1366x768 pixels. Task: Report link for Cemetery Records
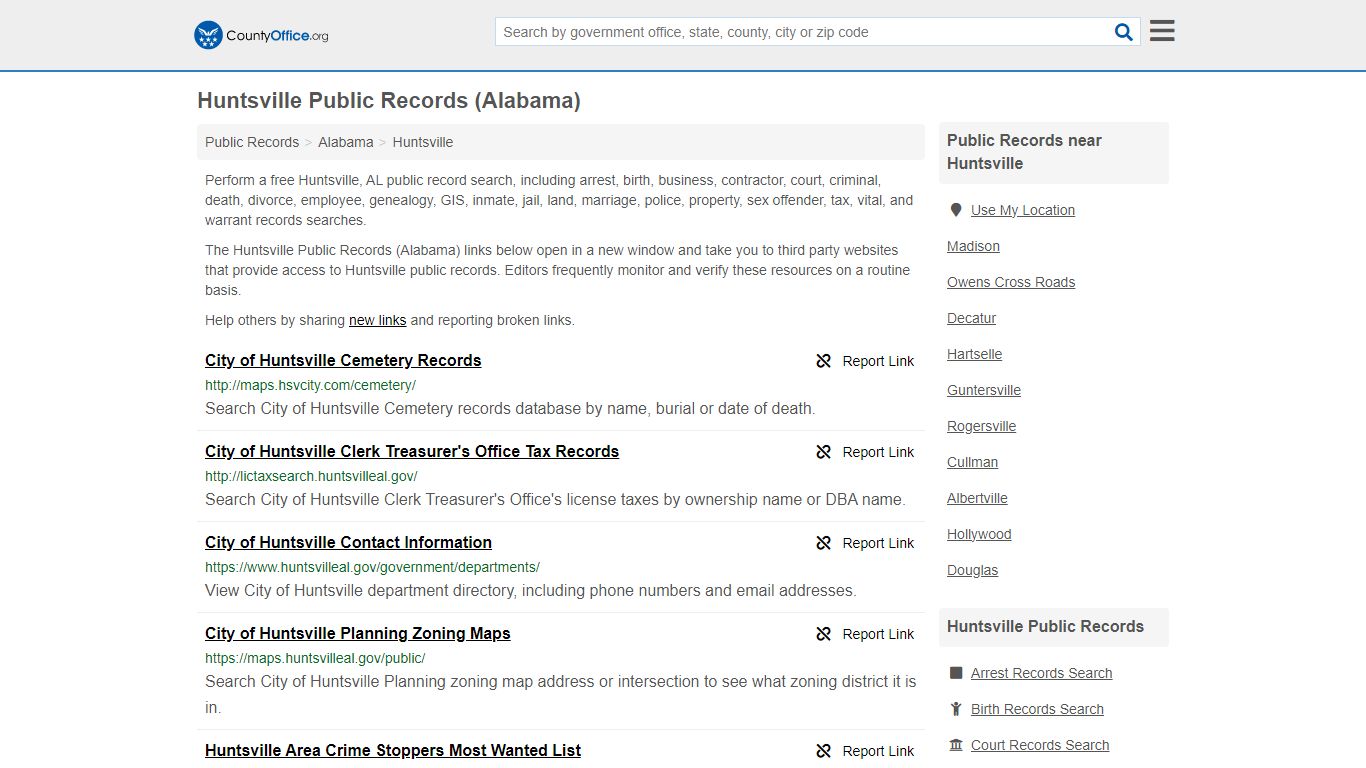click(878, 361)
